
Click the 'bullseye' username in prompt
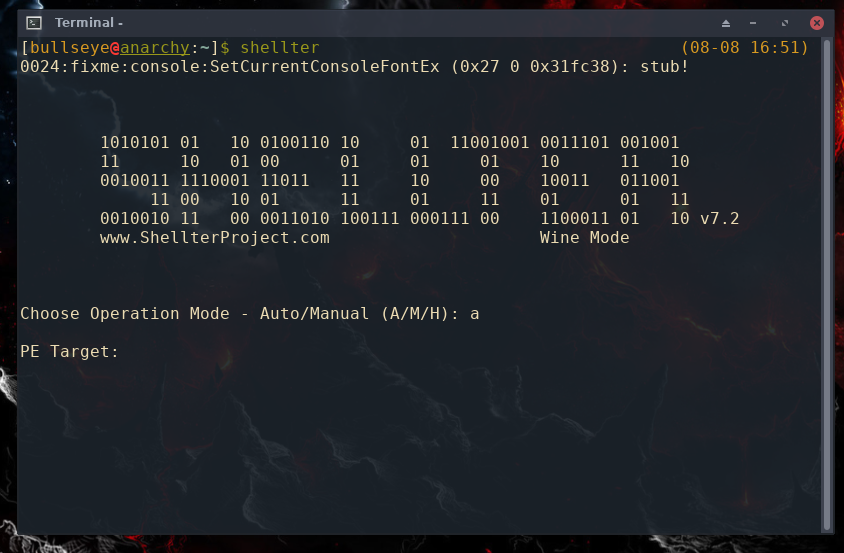click(x=70, y=48)
